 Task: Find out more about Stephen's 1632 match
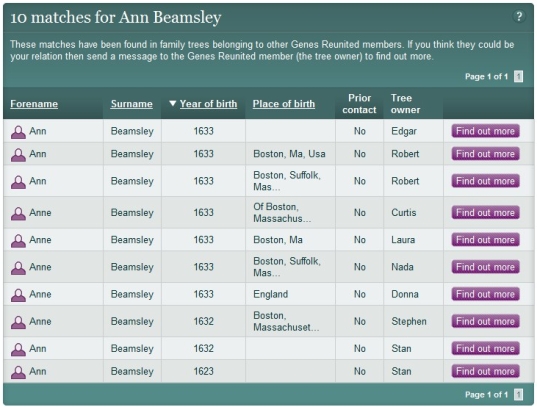pyautogui.click(x=485, y=321)
